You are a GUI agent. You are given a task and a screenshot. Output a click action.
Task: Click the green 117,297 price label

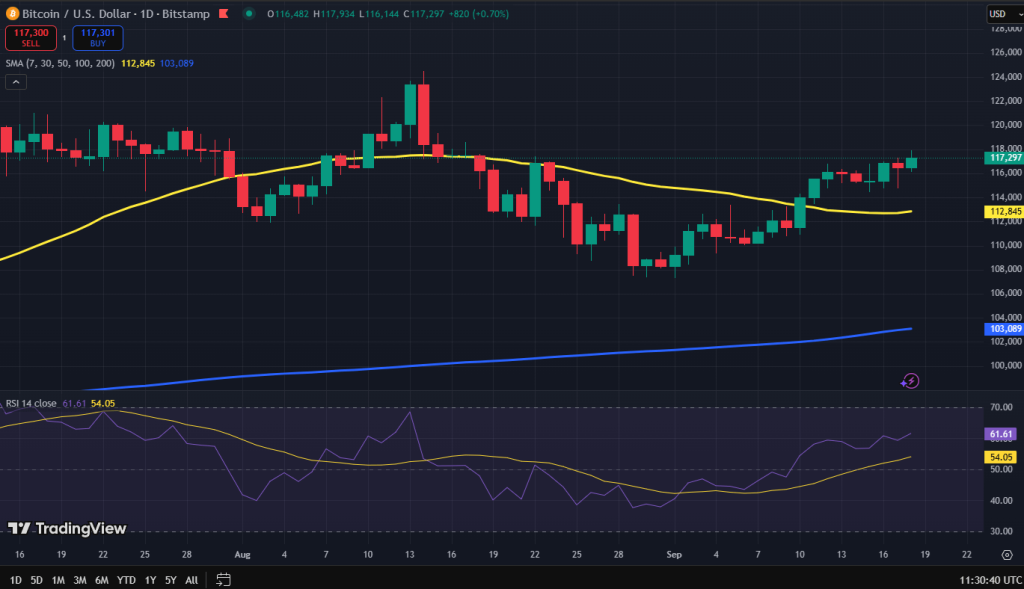point(1004,158)
